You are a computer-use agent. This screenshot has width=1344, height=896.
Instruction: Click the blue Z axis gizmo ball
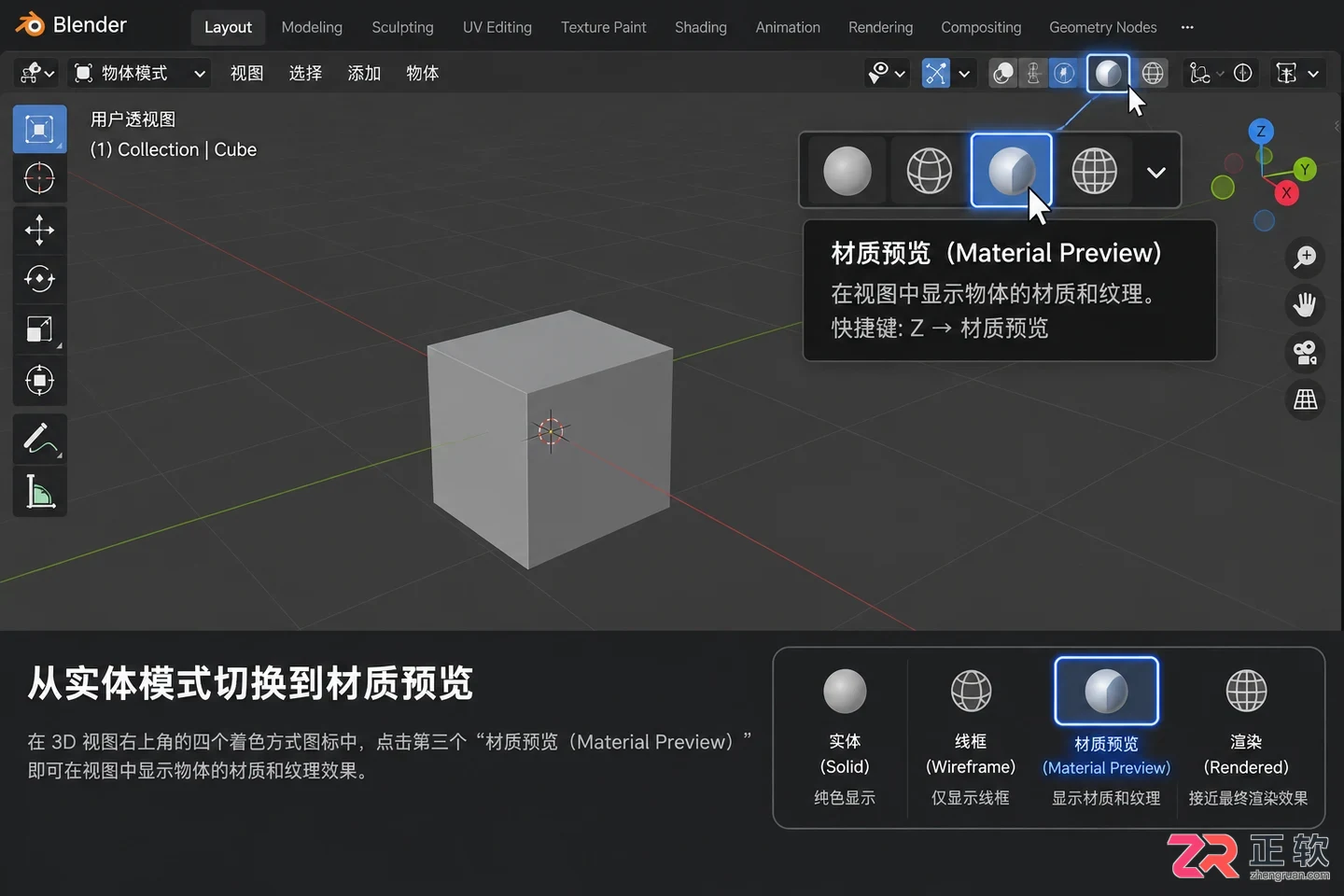[1261, 132]
